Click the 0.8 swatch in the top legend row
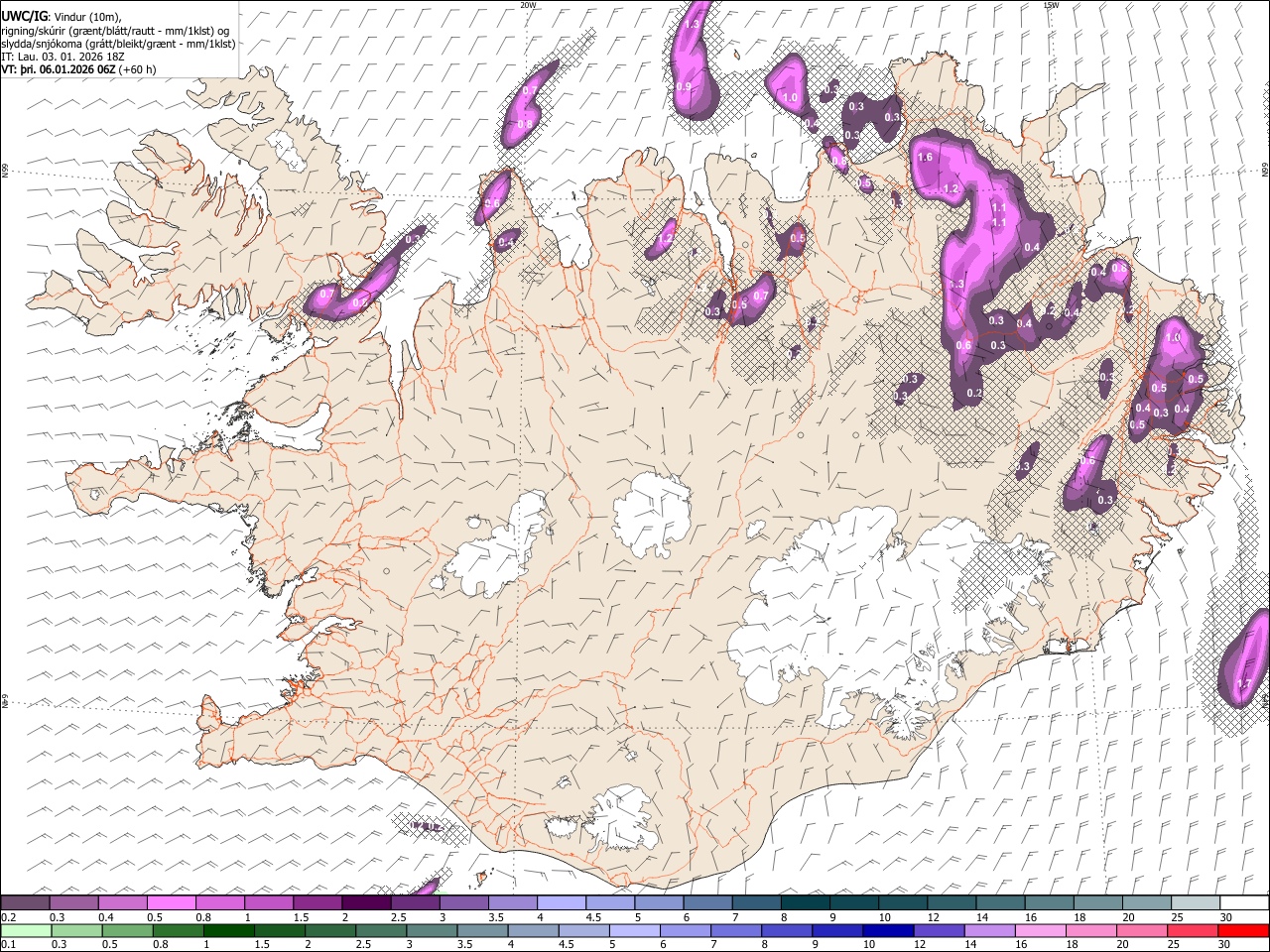The width and height of the screenshot is (1270, 952). (219, 902)
